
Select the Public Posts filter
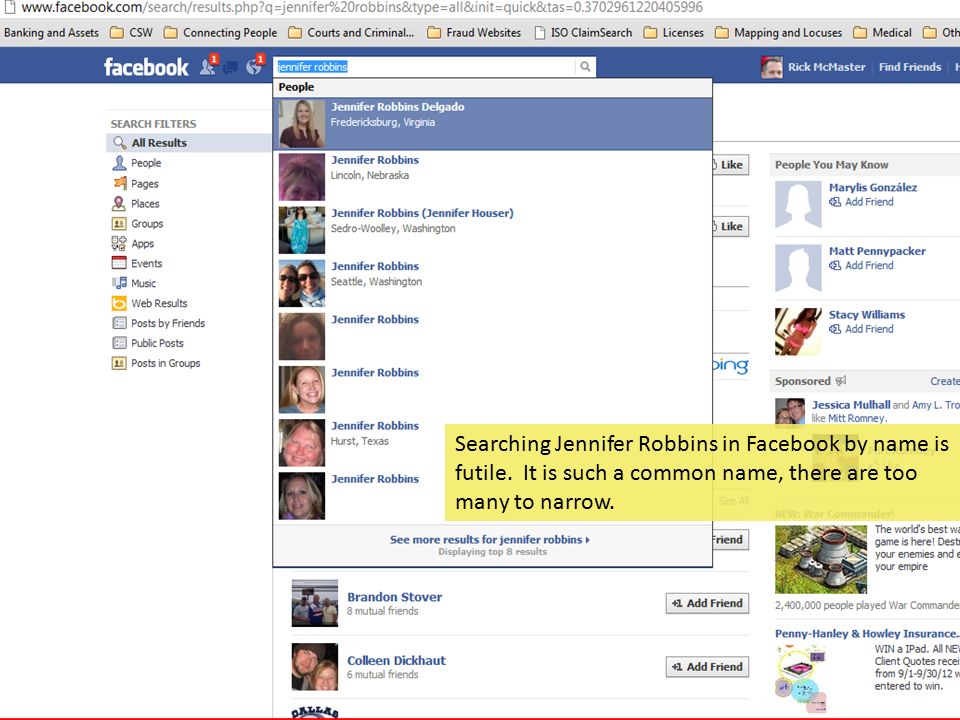click(x=157, y=343)
